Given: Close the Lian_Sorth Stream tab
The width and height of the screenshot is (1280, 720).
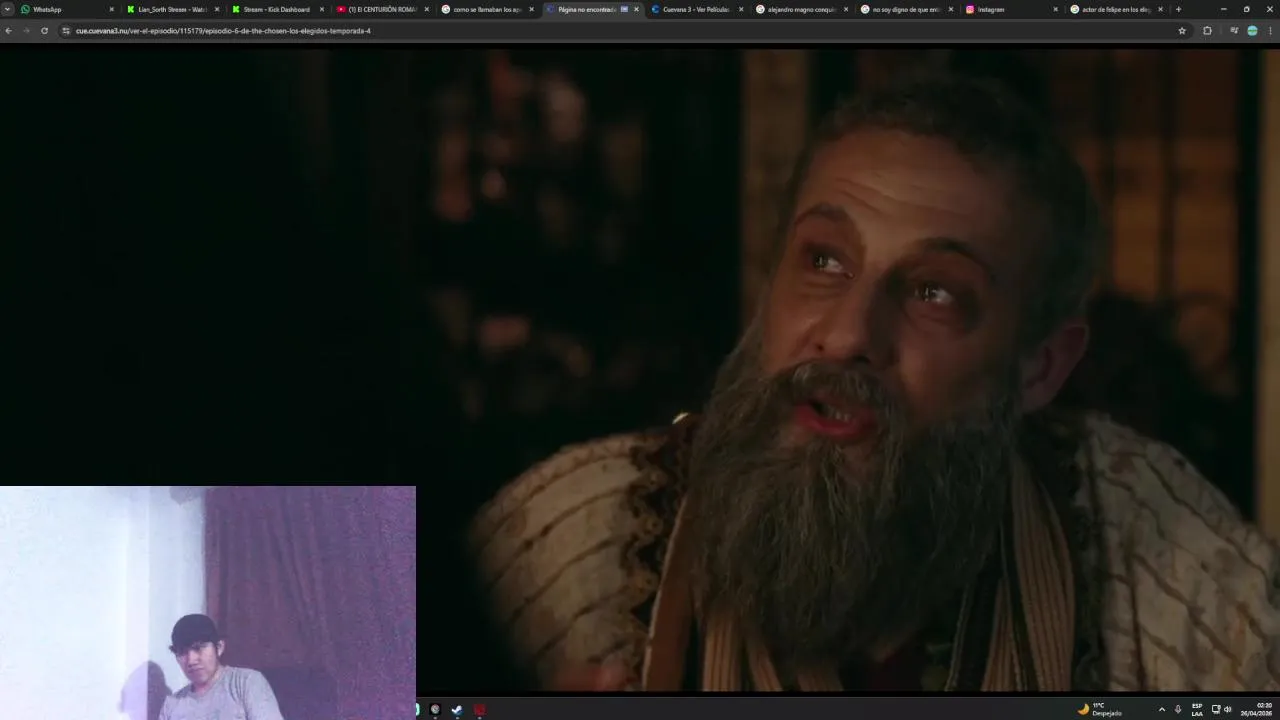Looking at the screenshot, I should click(x=216, y=9).
